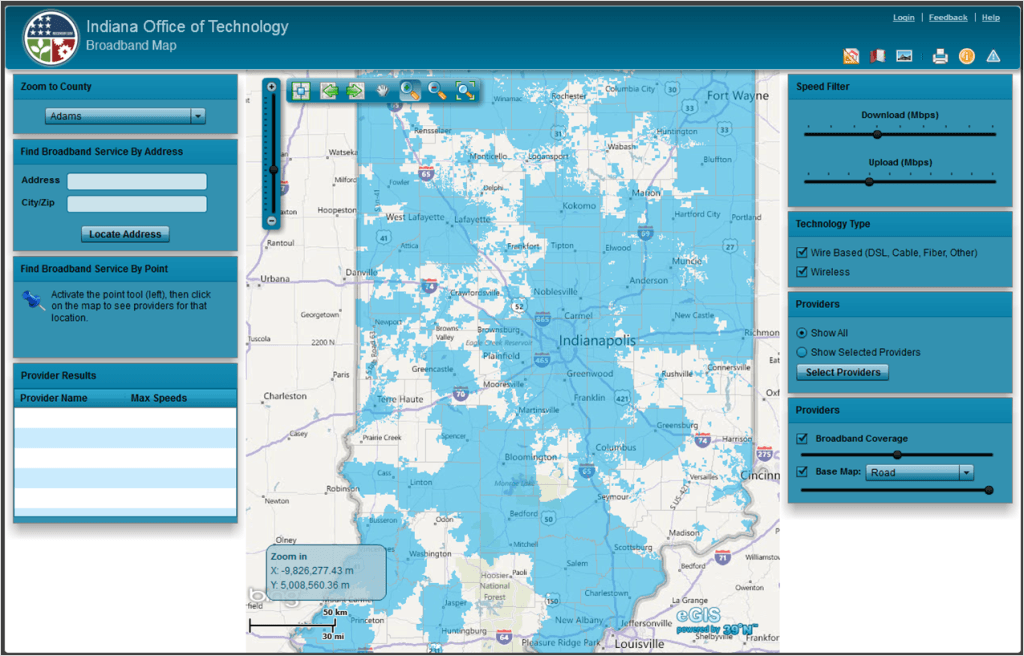
Task: Click the Provider Results panel header
Action: point(125,375)
